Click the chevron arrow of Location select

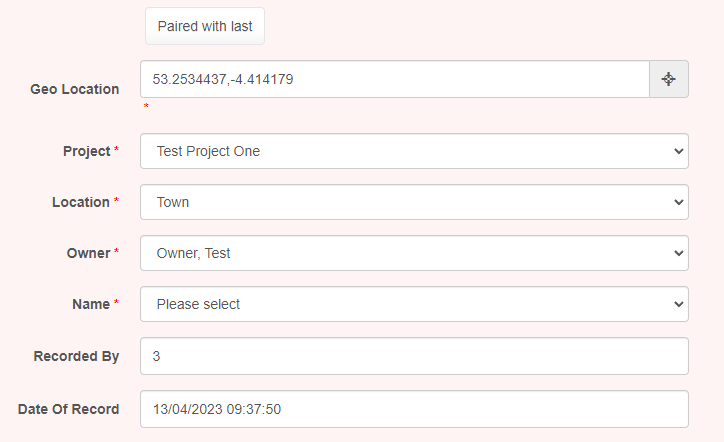click(678, 202)
